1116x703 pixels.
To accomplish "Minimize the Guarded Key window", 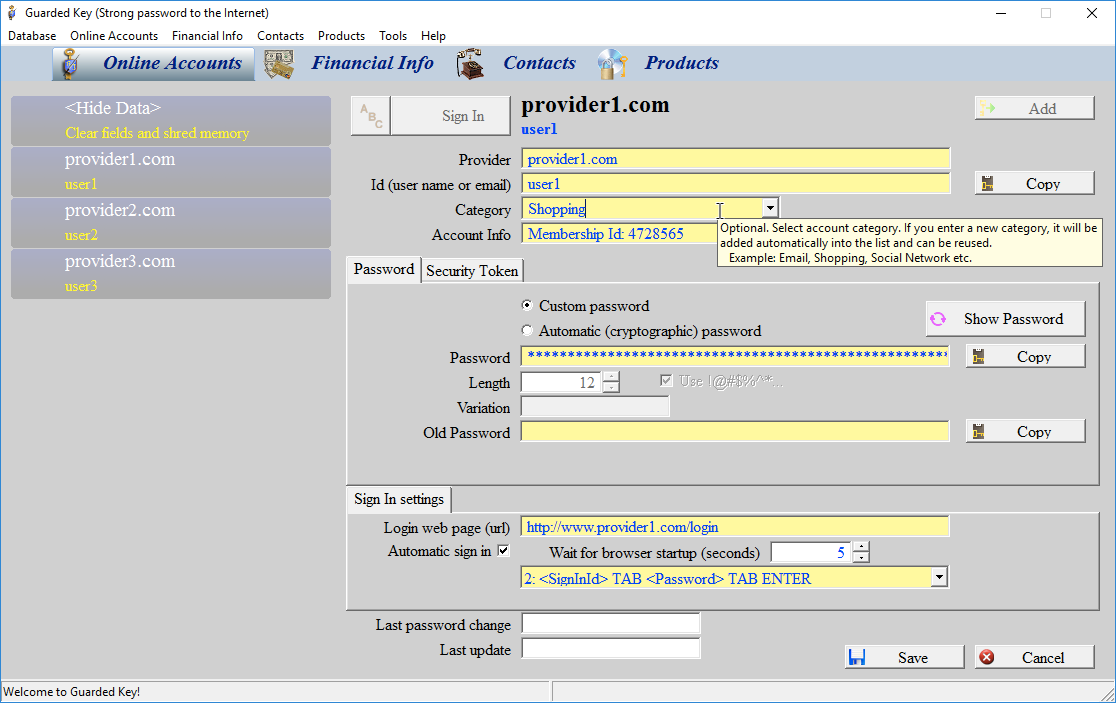I will click(1001, 13).
